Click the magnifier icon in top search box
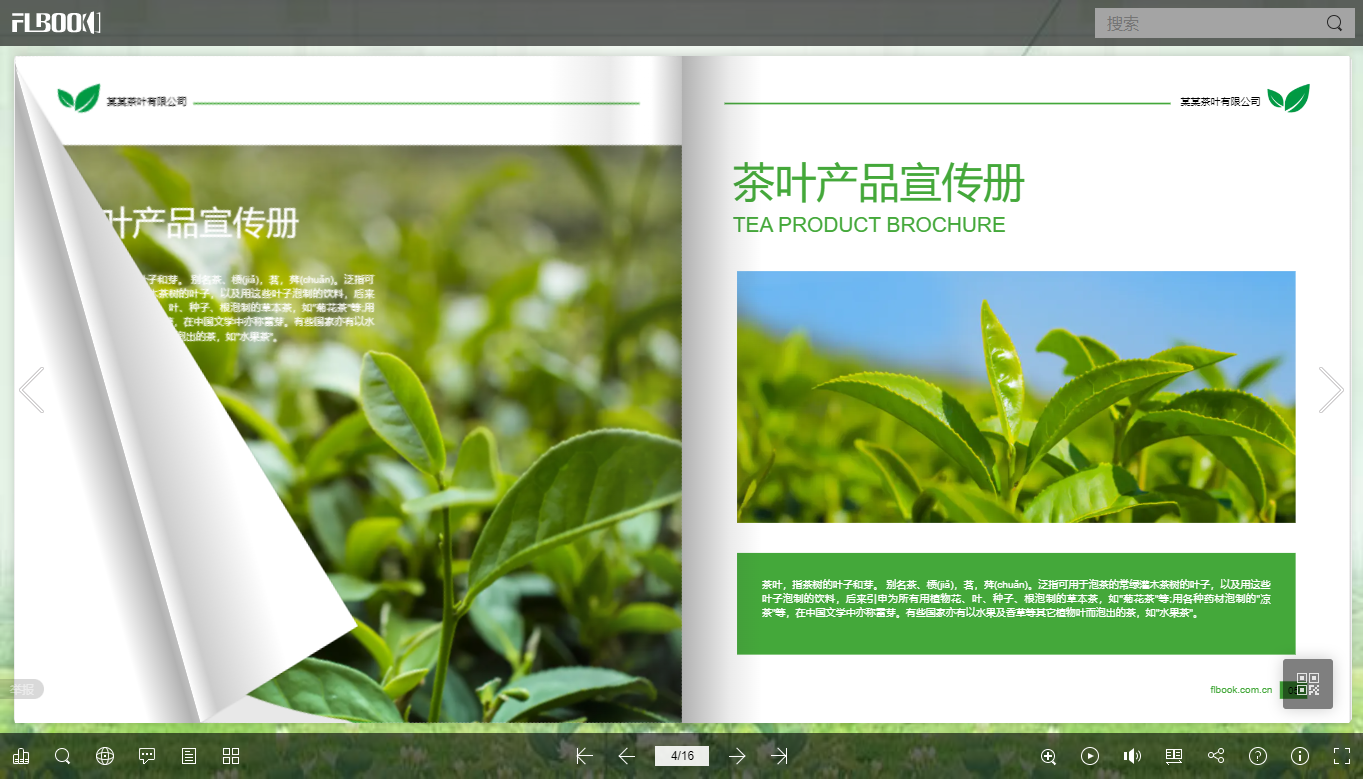 [1334, 23]
